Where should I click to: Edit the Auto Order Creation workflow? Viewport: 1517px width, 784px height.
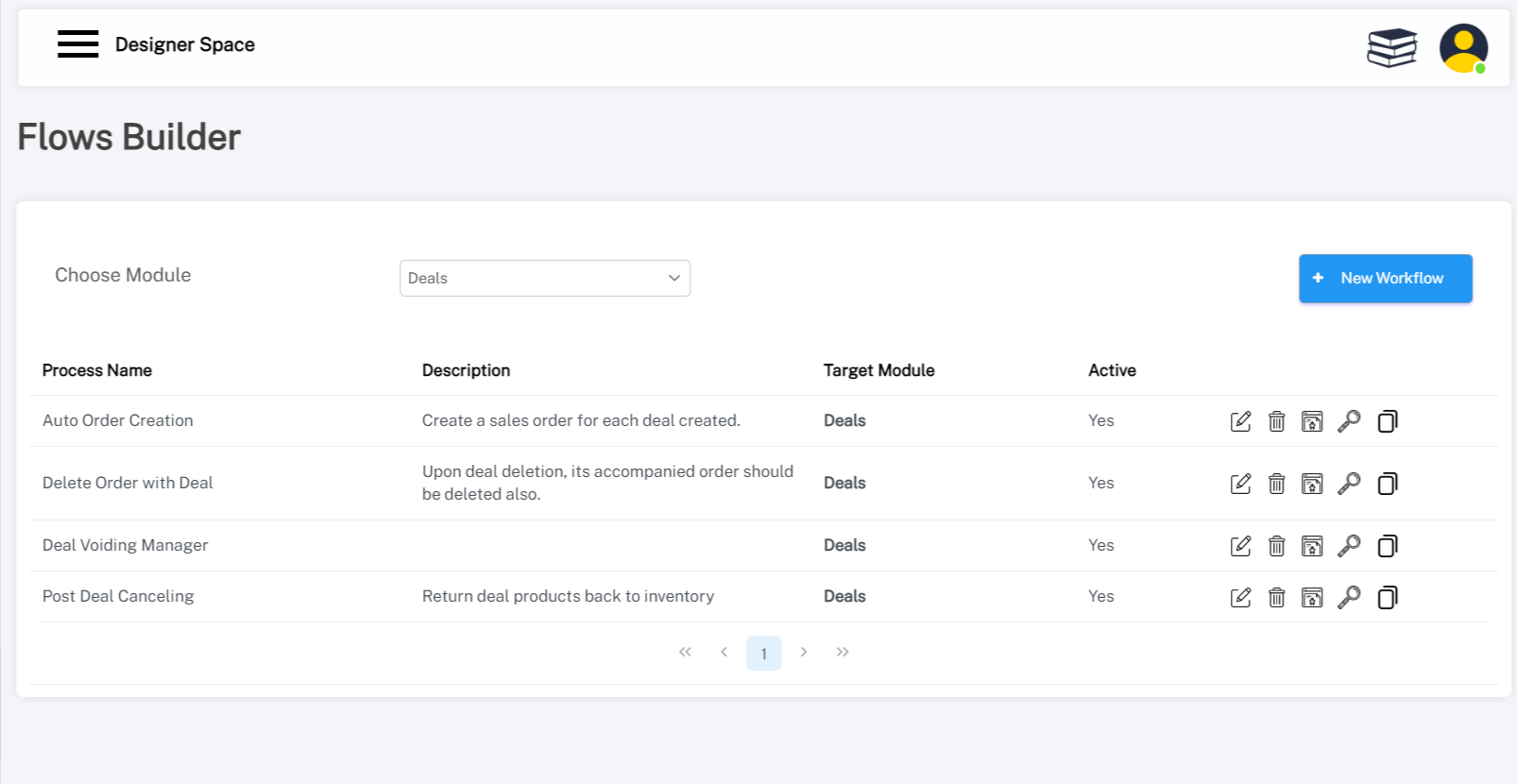coord(1240,421)
